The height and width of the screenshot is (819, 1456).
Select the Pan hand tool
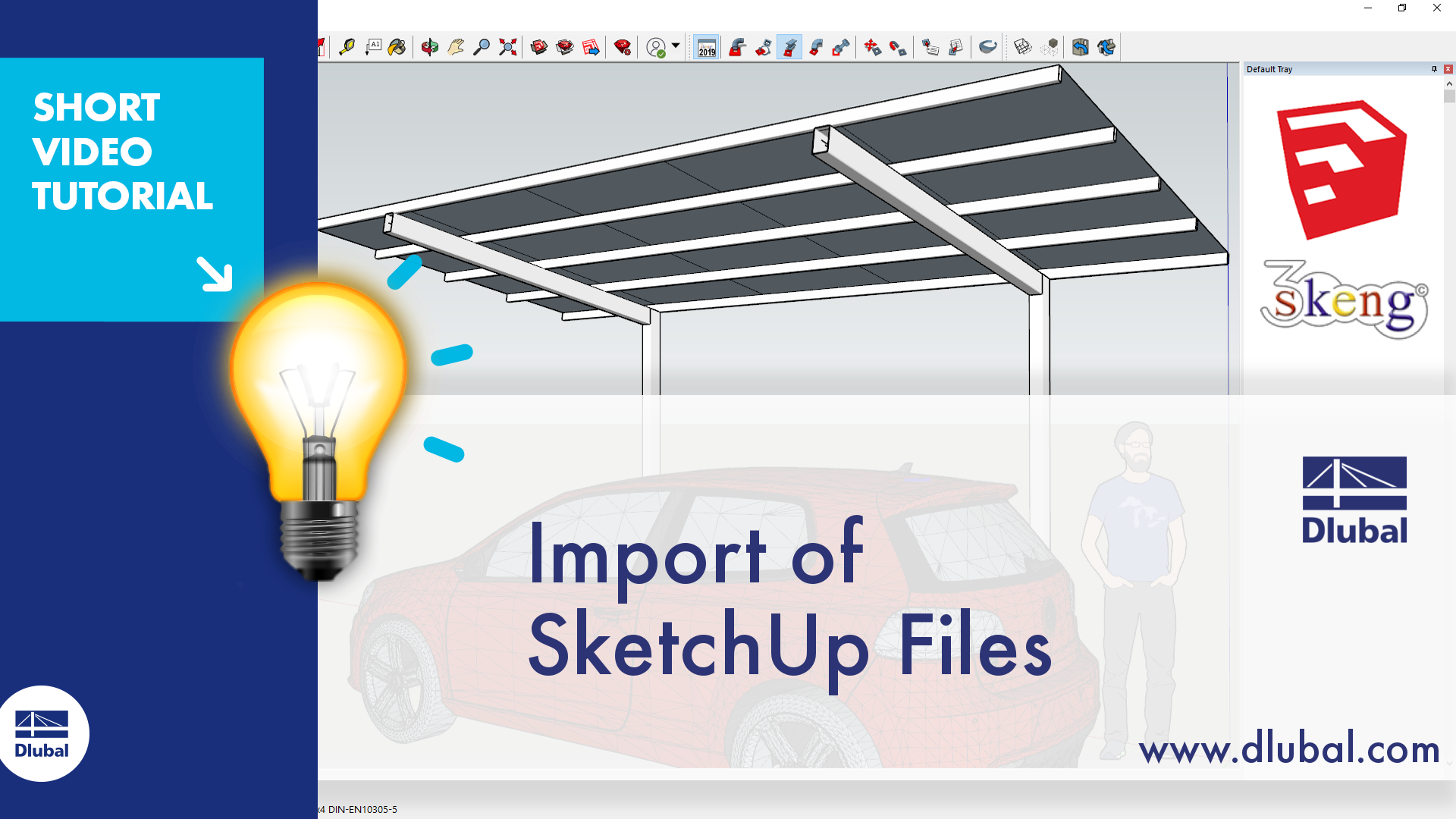[457, 47]
